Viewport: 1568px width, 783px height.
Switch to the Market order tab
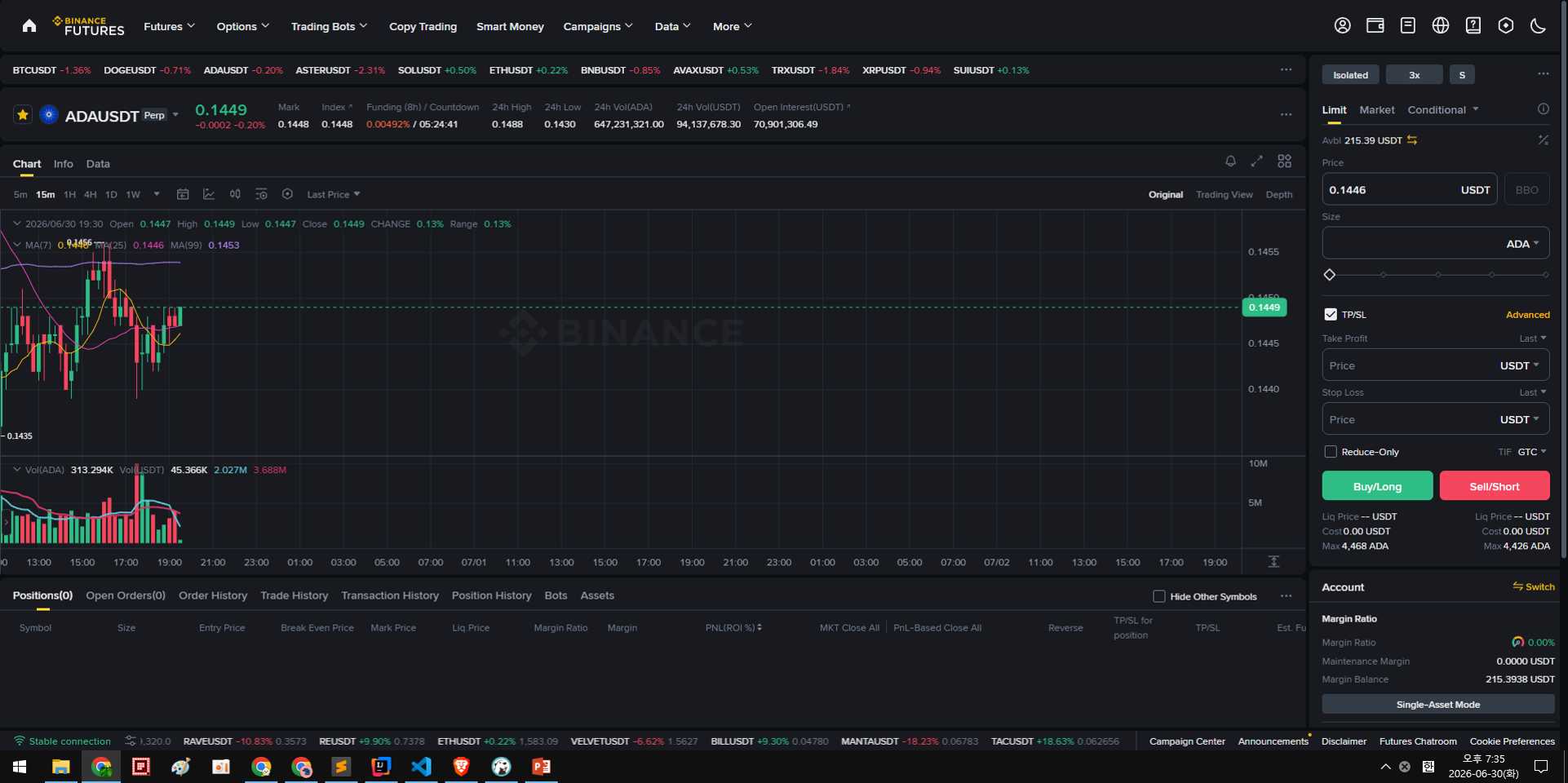(1377, 110)
